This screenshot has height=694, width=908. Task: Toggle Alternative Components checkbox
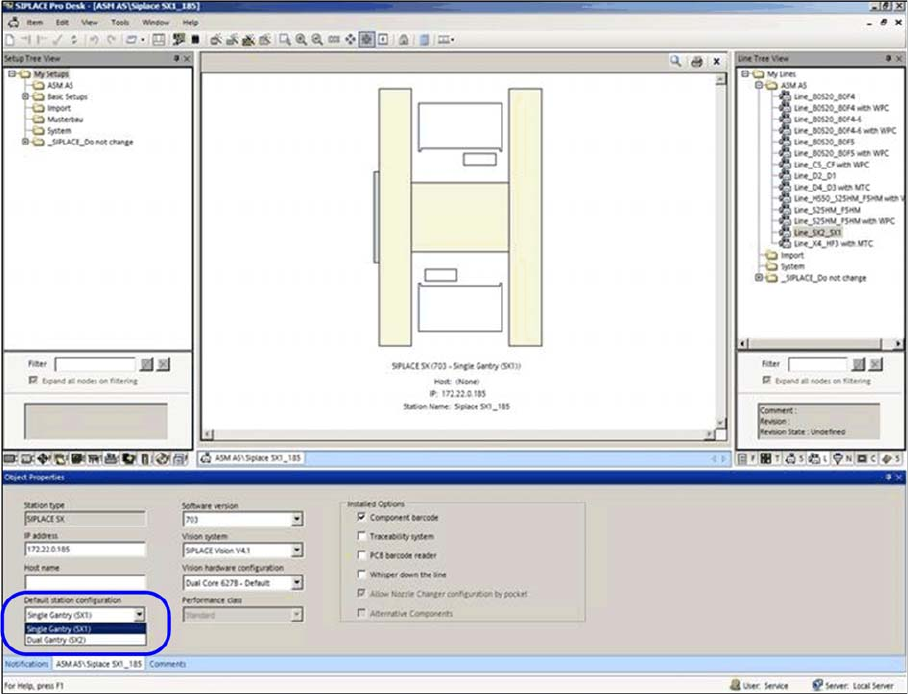[x=361, y=612]
